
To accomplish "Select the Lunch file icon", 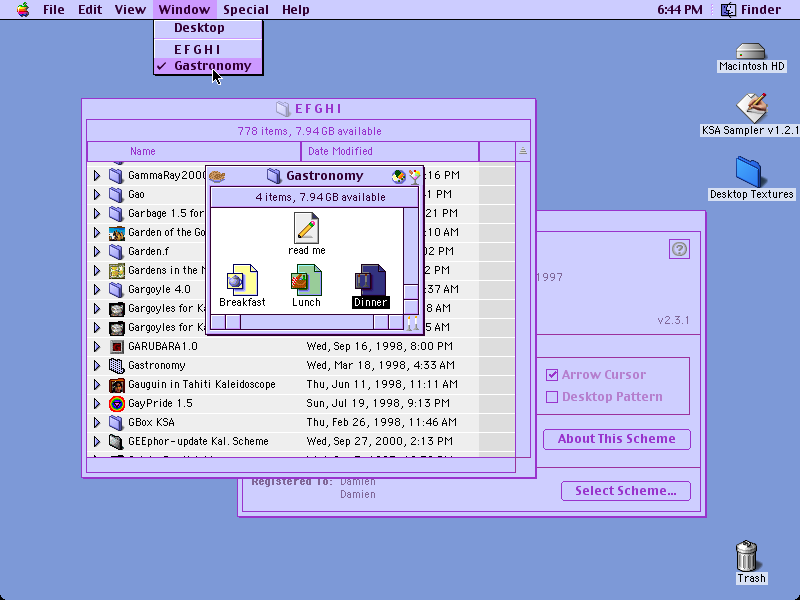I will coord(306,280).
